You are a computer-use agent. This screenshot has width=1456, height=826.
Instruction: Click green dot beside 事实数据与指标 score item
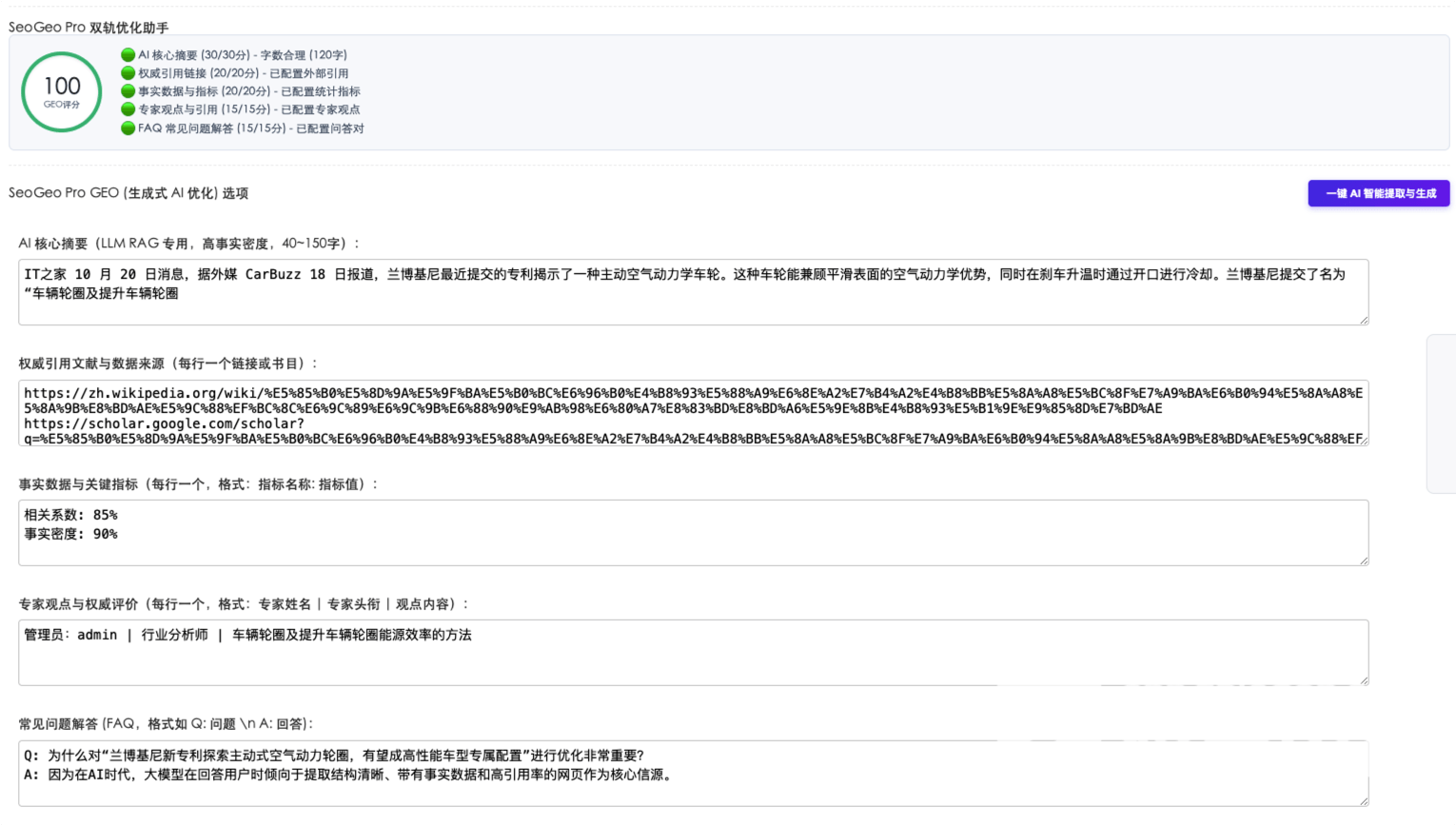[x=128, y=91]
